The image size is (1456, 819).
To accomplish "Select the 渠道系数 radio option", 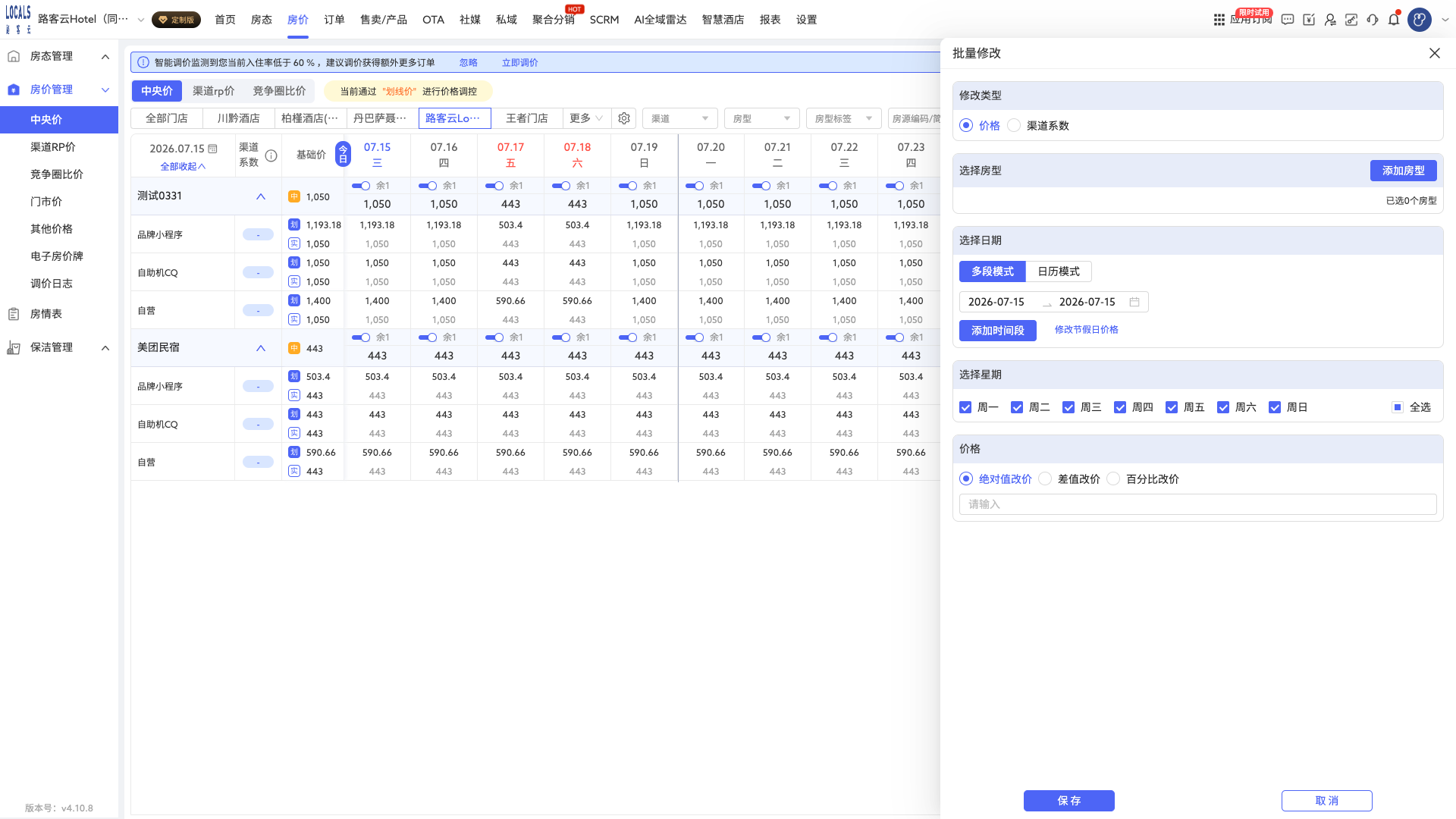I will [1014, 126].
